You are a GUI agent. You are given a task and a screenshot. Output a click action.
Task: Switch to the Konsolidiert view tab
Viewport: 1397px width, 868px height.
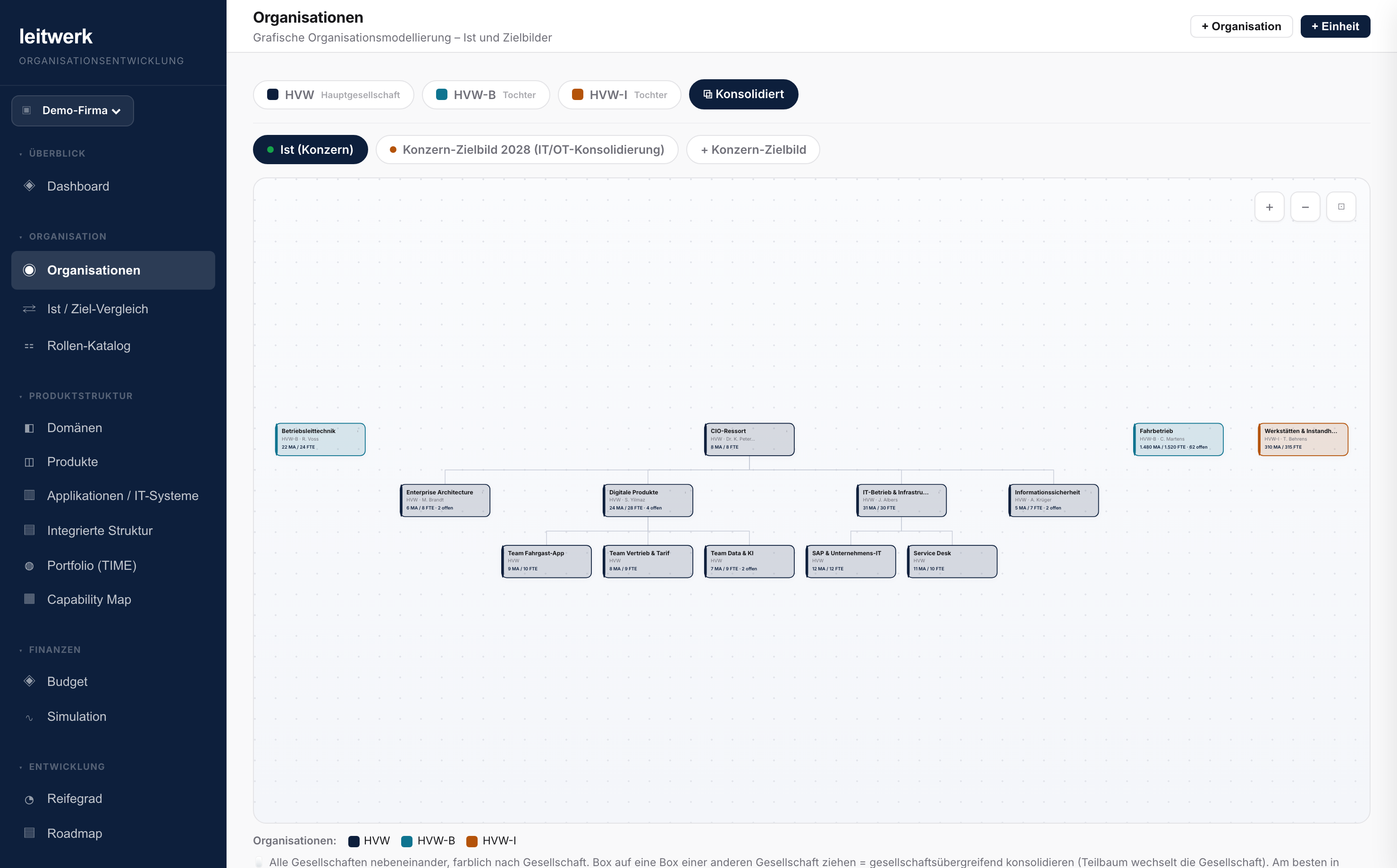point(744,94)
